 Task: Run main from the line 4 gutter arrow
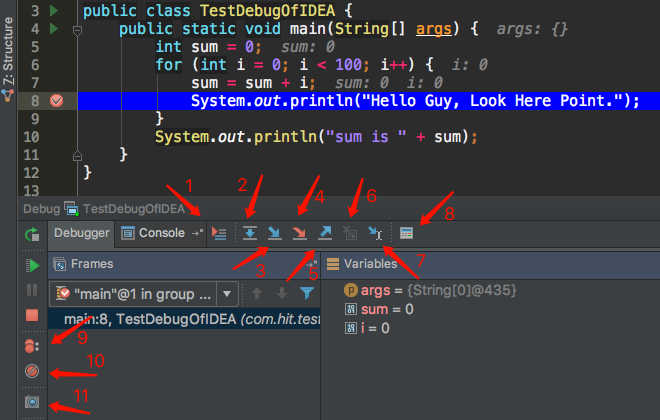(x=54, y=29)
